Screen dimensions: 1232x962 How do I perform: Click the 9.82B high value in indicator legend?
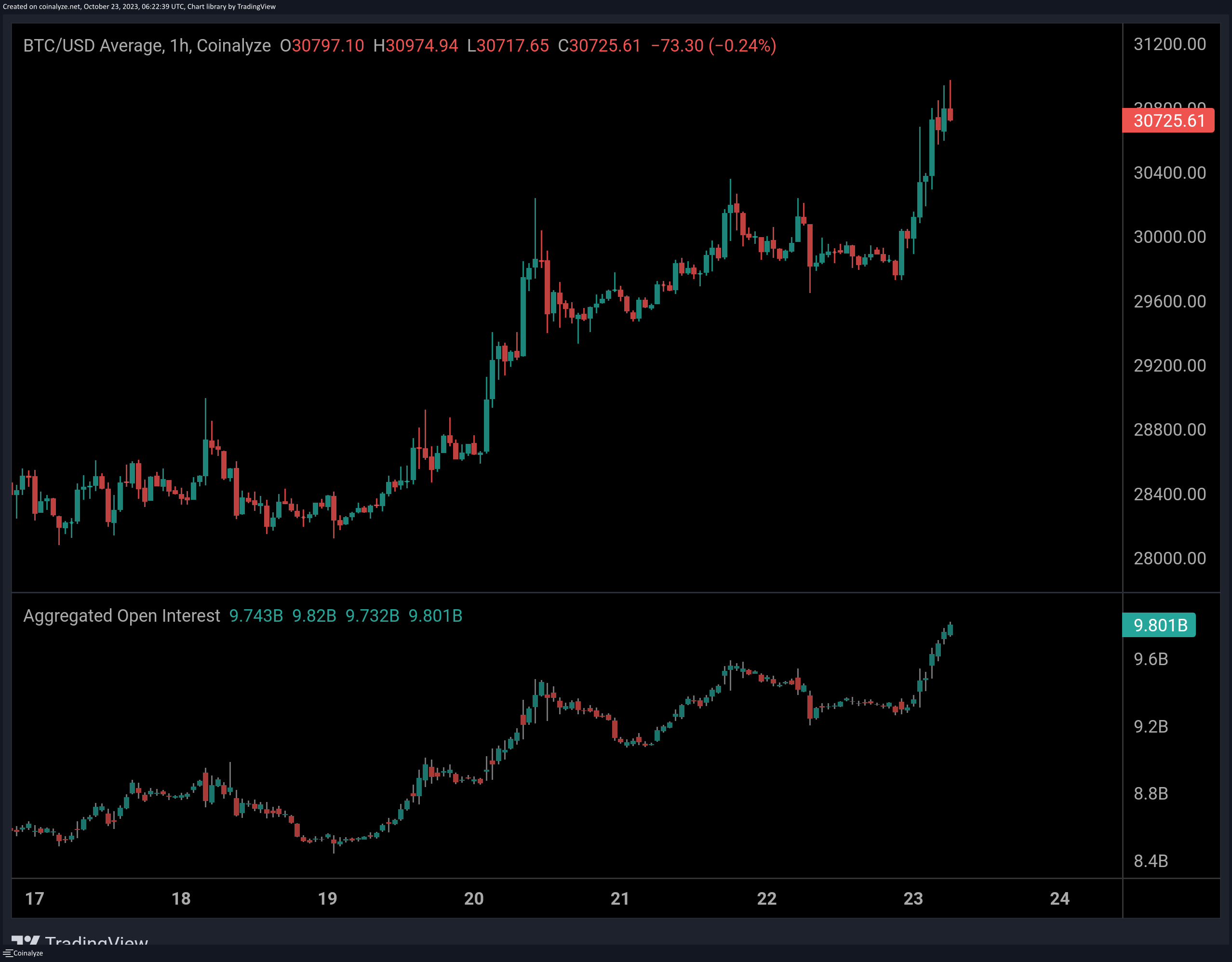pyautogui.click(x=314, y=616)
